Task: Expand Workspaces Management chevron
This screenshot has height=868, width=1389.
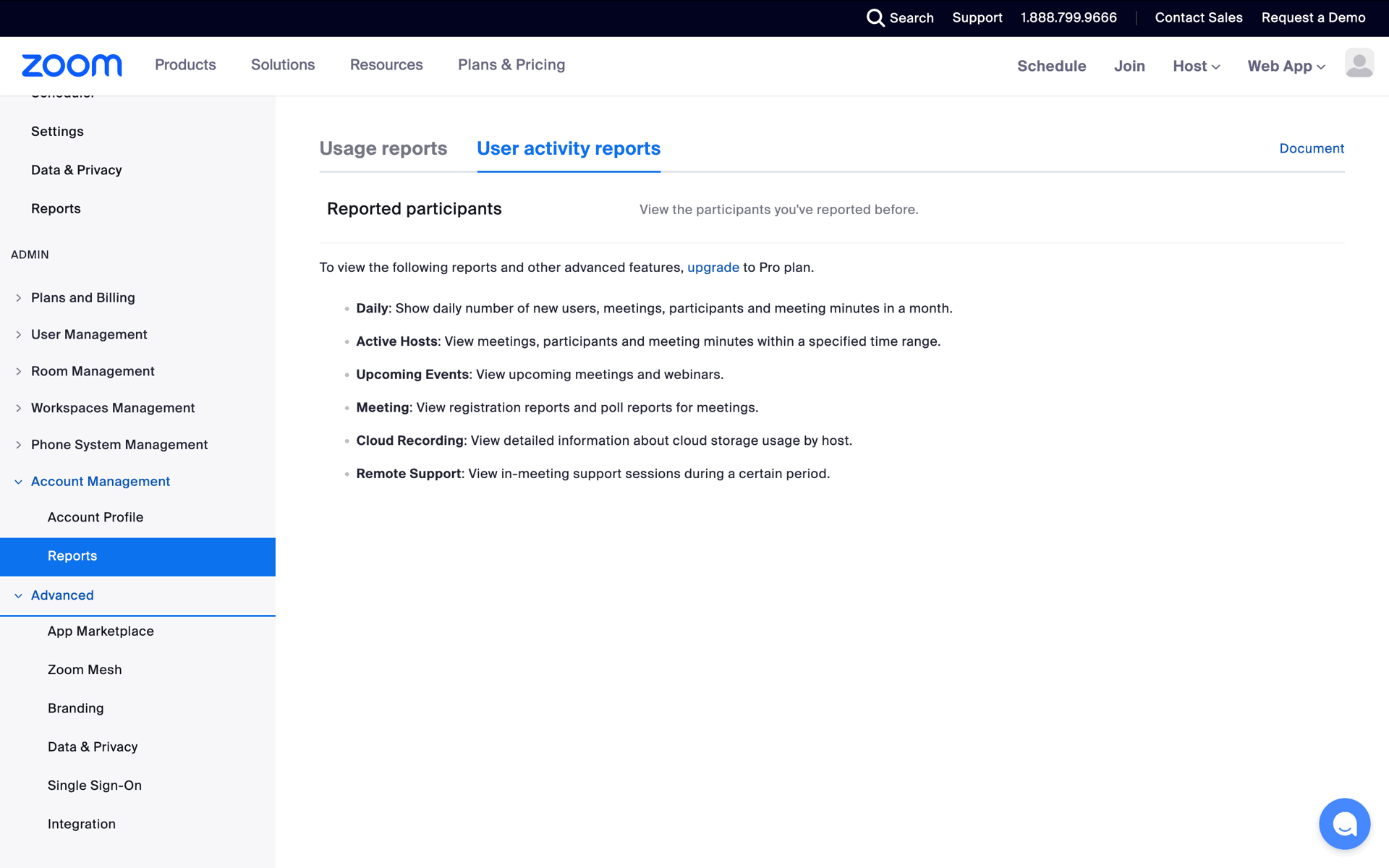Action: [x=19, y=409]
